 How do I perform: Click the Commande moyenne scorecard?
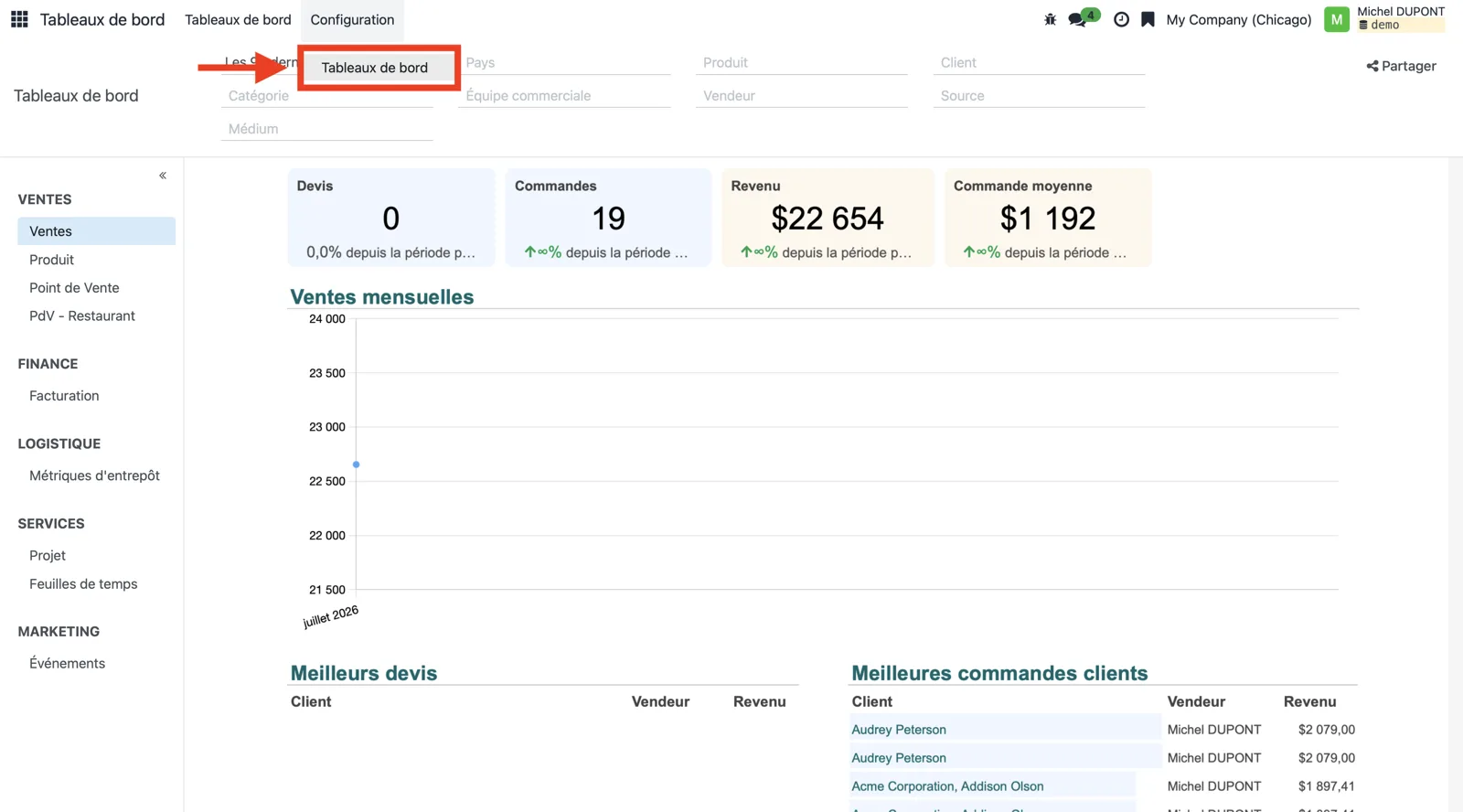[1048, 218]
